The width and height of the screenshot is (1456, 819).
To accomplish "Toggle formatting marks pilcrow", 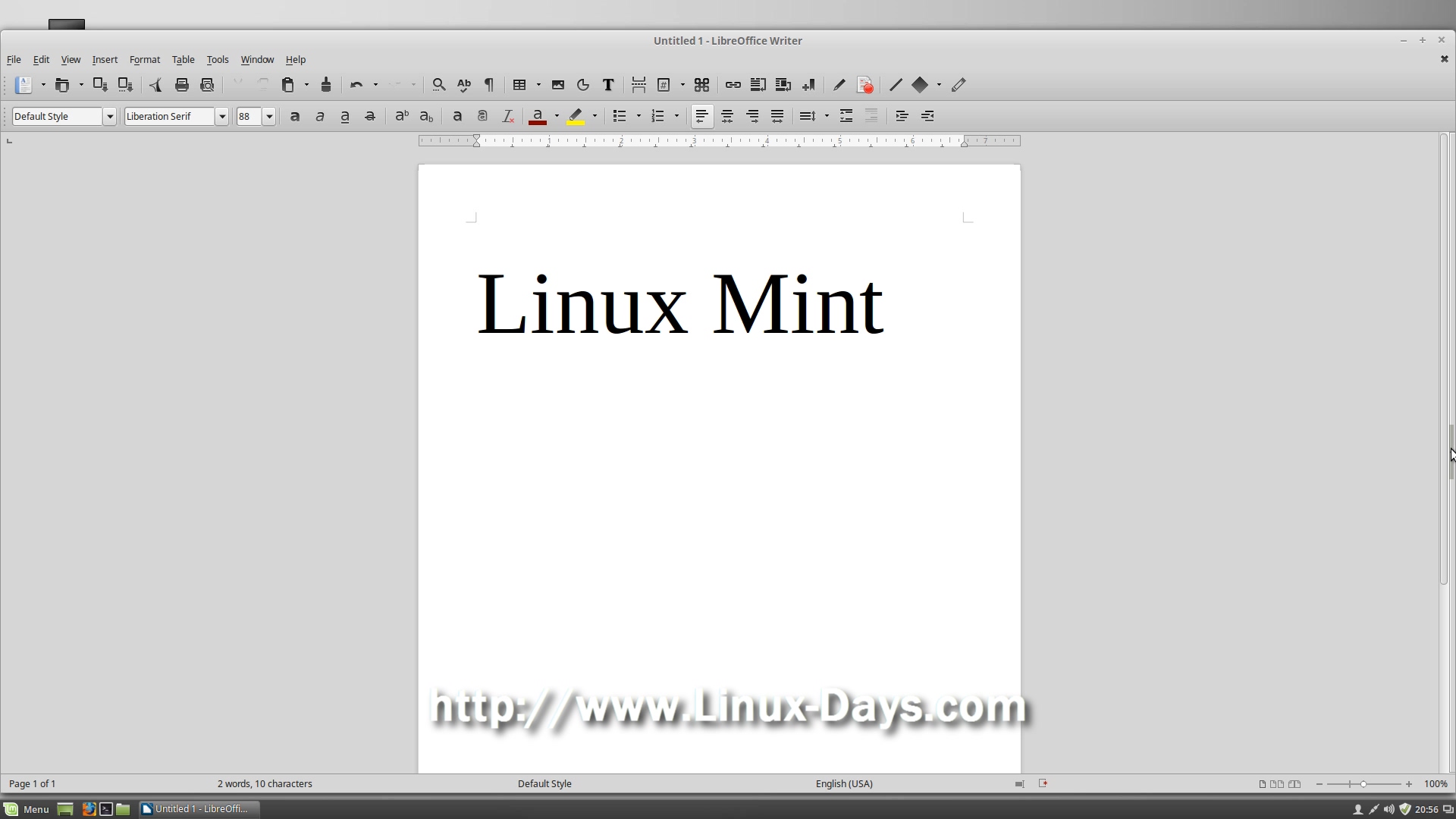I will pos(489,85).
